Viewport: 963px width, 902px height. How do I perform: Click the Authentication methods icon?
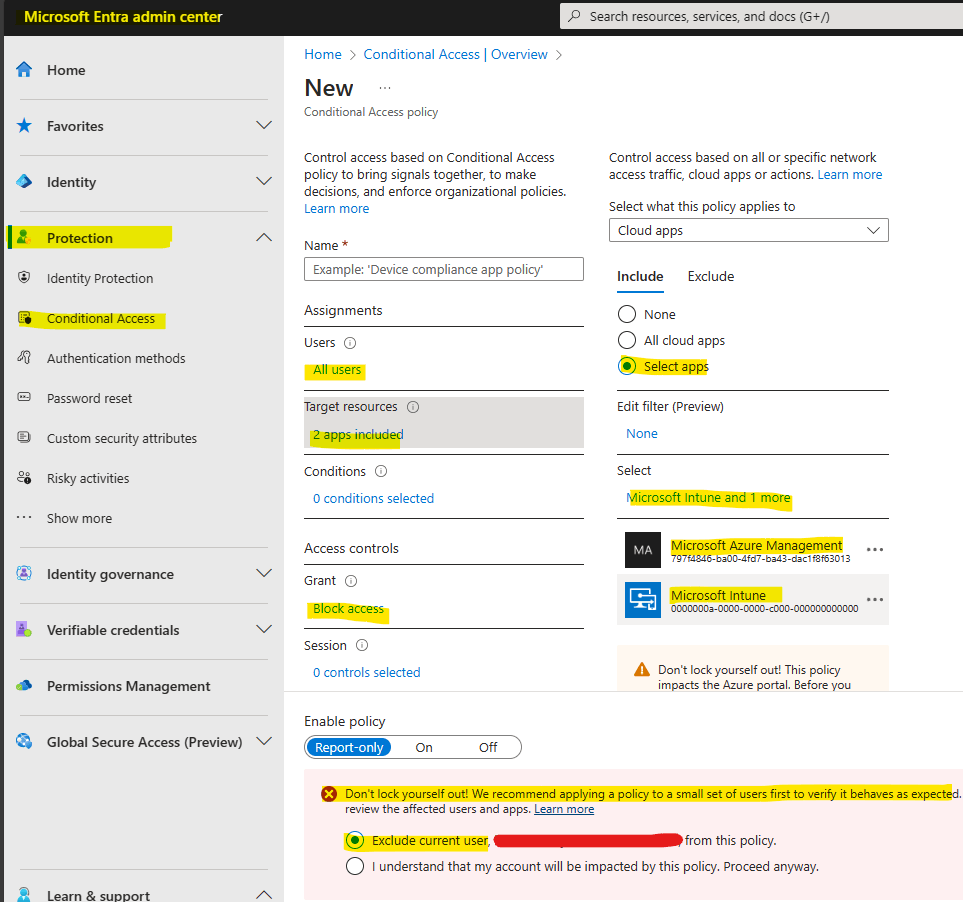pos(24,357)
